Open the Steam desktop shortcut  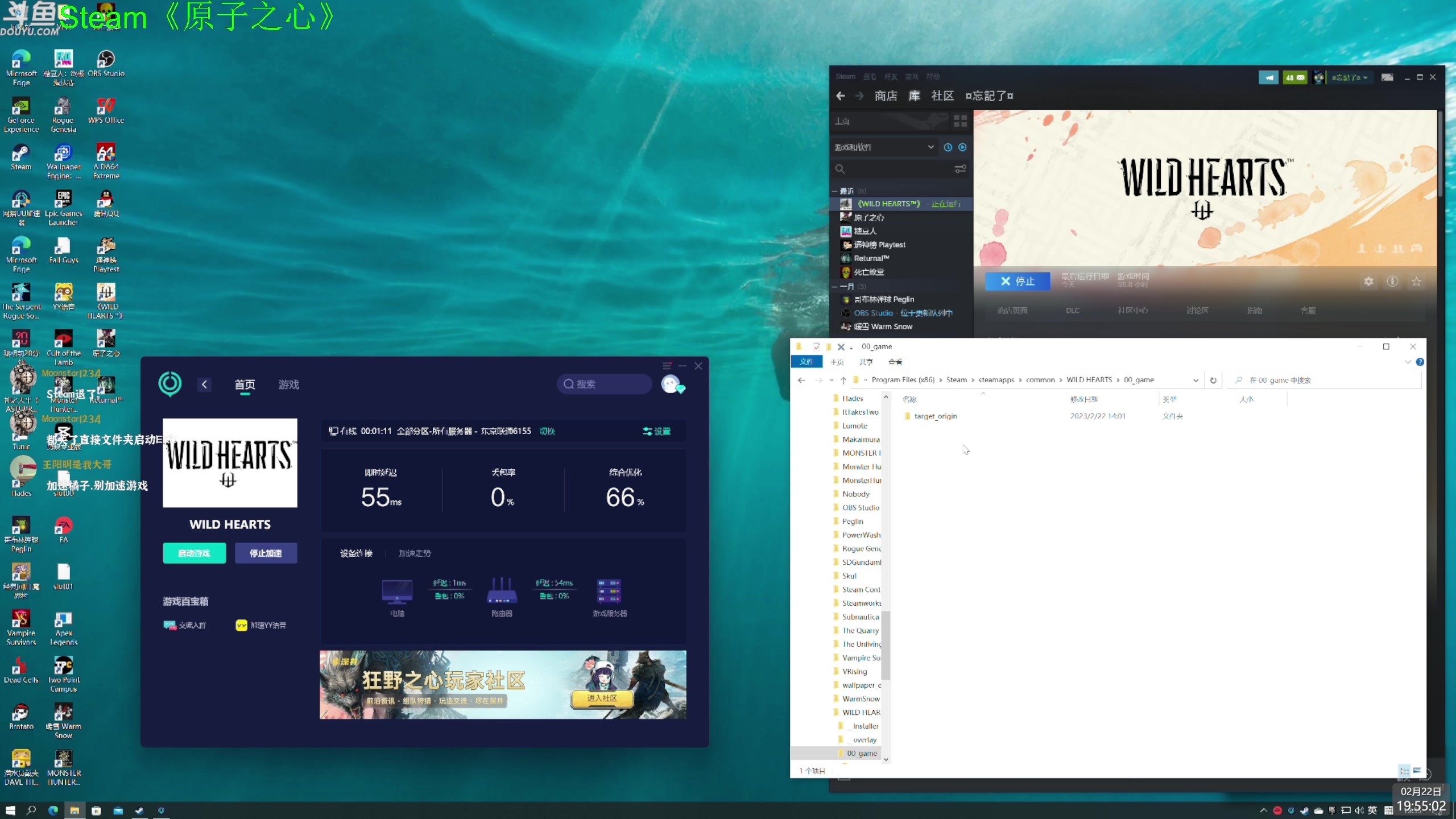coord(21,156)
